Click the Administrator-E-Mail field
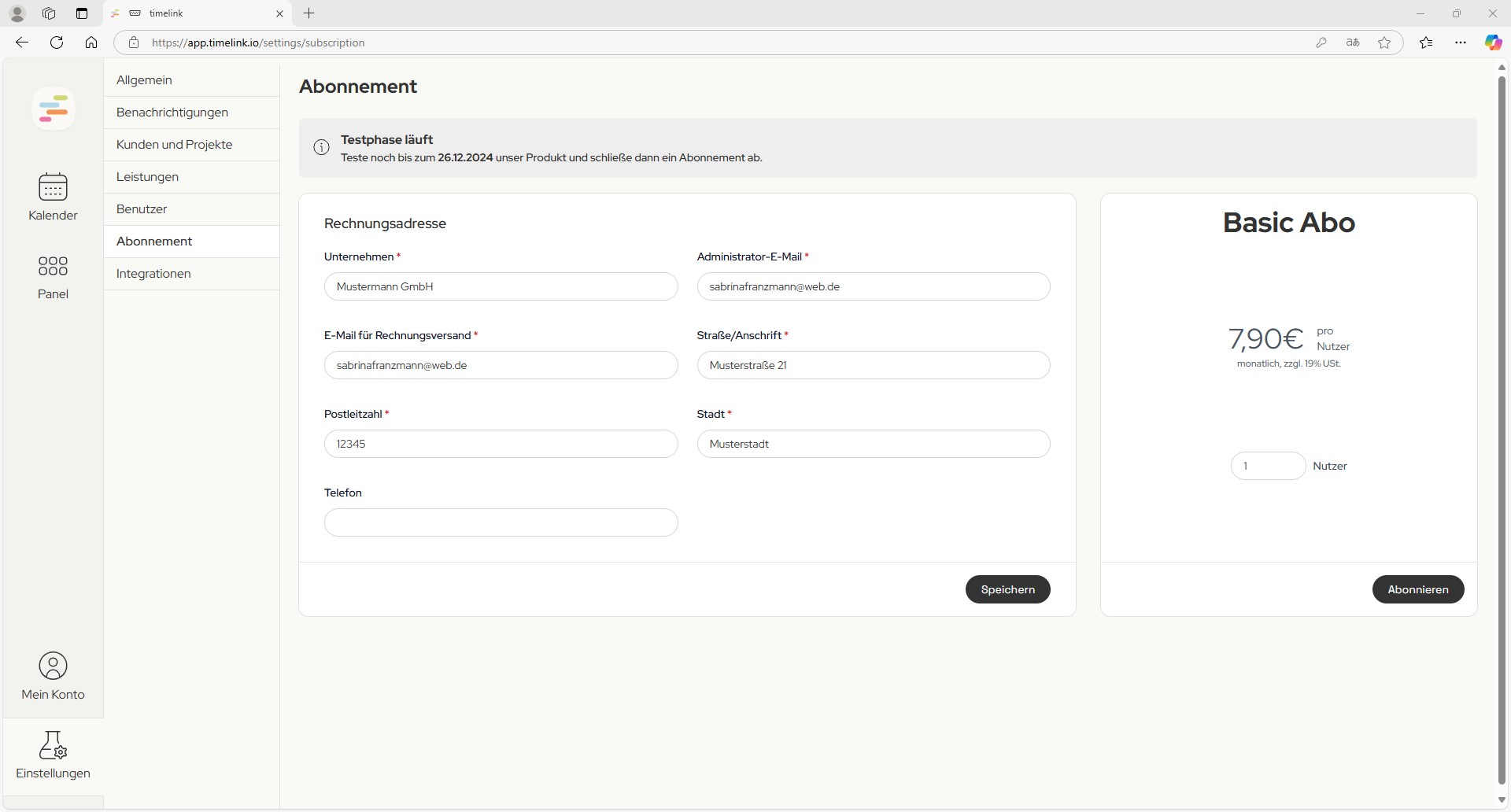The image size is (1511, 812). (x=874, y=286)
